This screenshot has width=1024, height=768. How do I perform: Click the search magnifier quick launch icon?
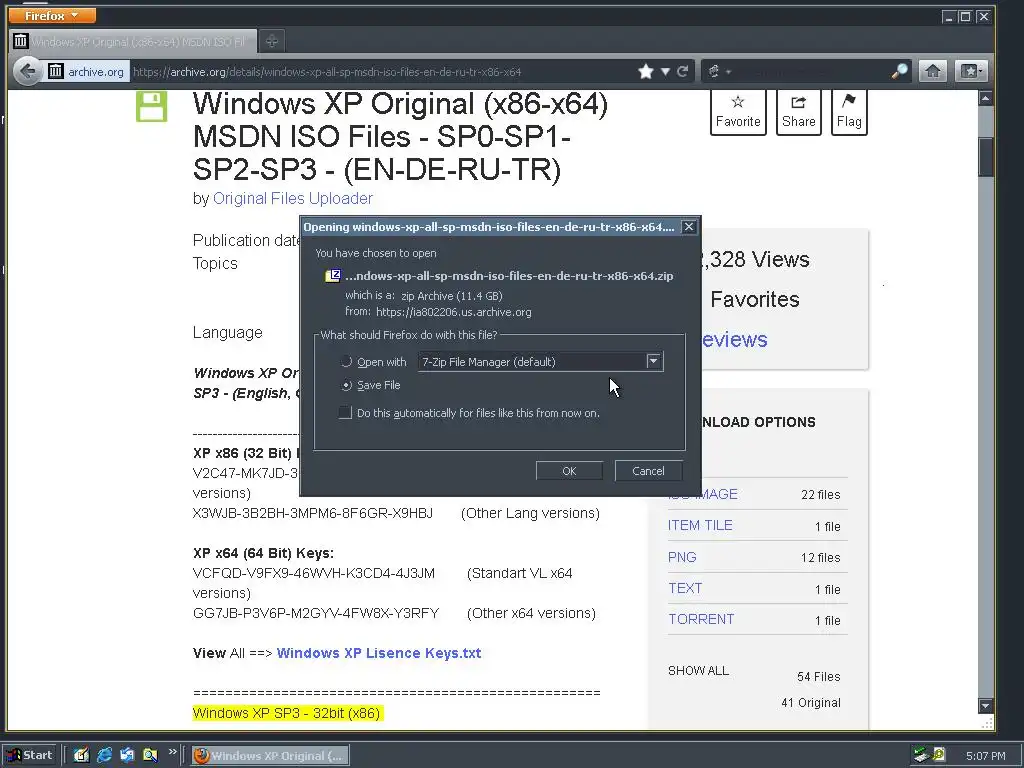(x=150, y=755)
